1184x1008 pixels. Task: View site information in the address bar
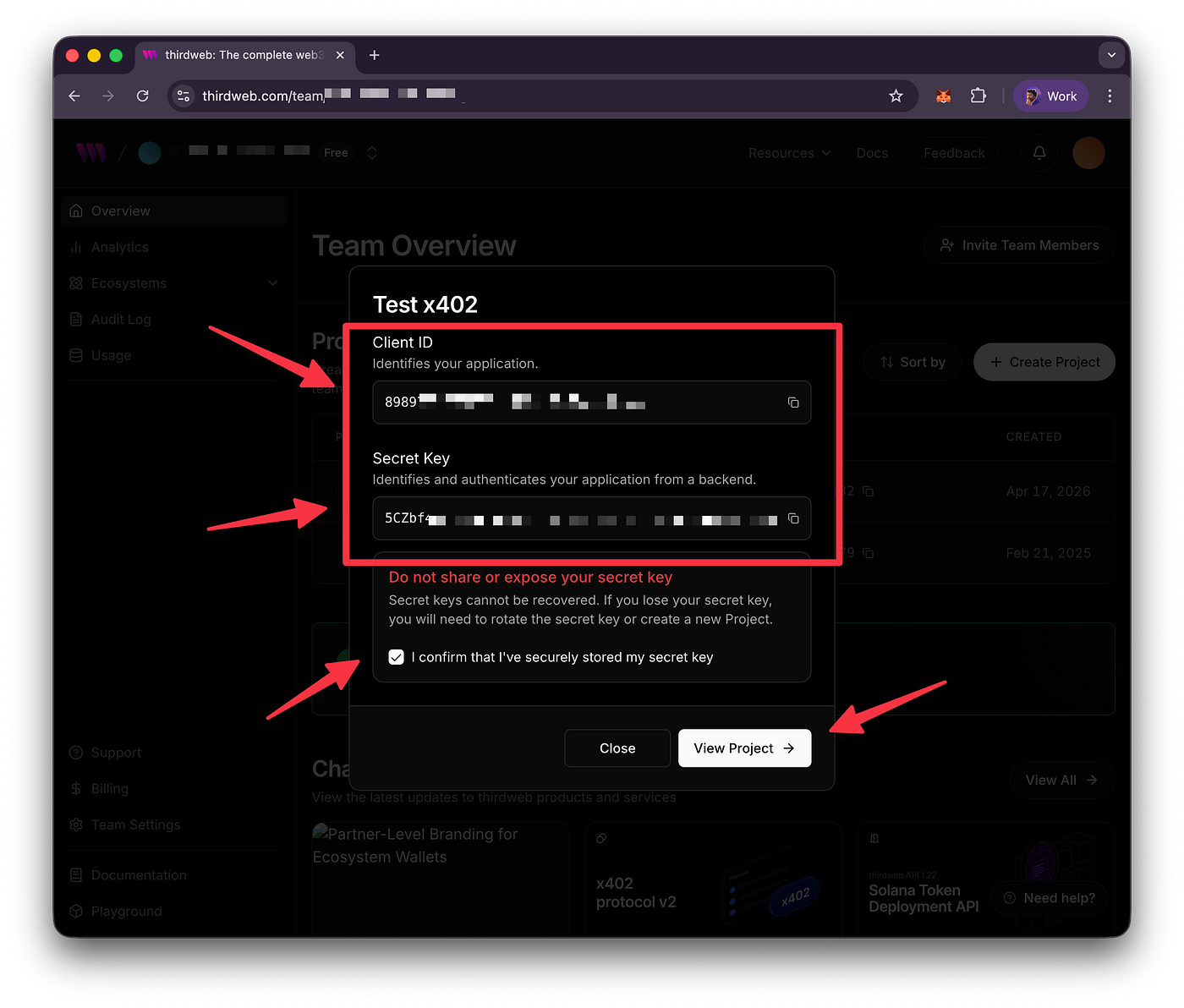tap(184, 96)
